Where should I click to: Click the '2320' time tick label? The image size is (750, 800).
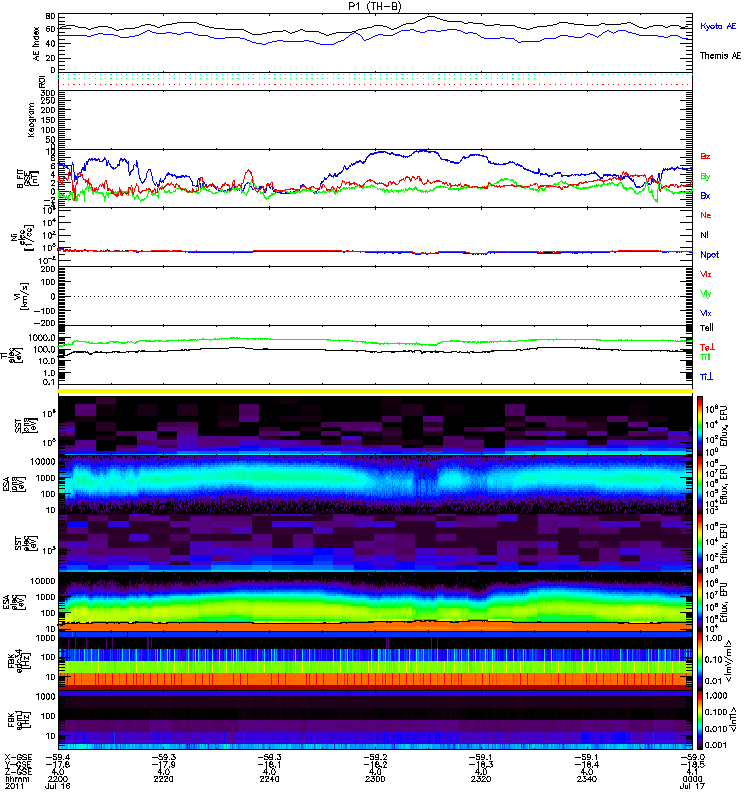(481, 779)
